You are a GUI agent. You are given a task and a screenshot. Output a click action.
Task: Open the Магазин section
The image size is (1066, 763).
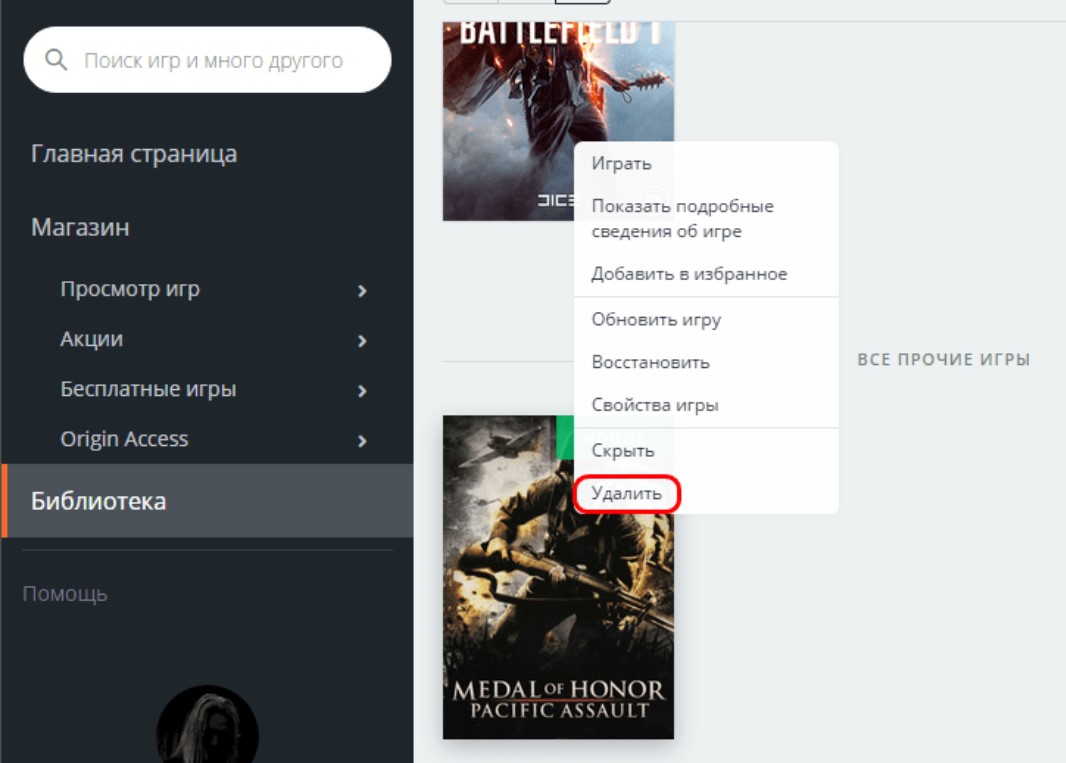[80, 227]
